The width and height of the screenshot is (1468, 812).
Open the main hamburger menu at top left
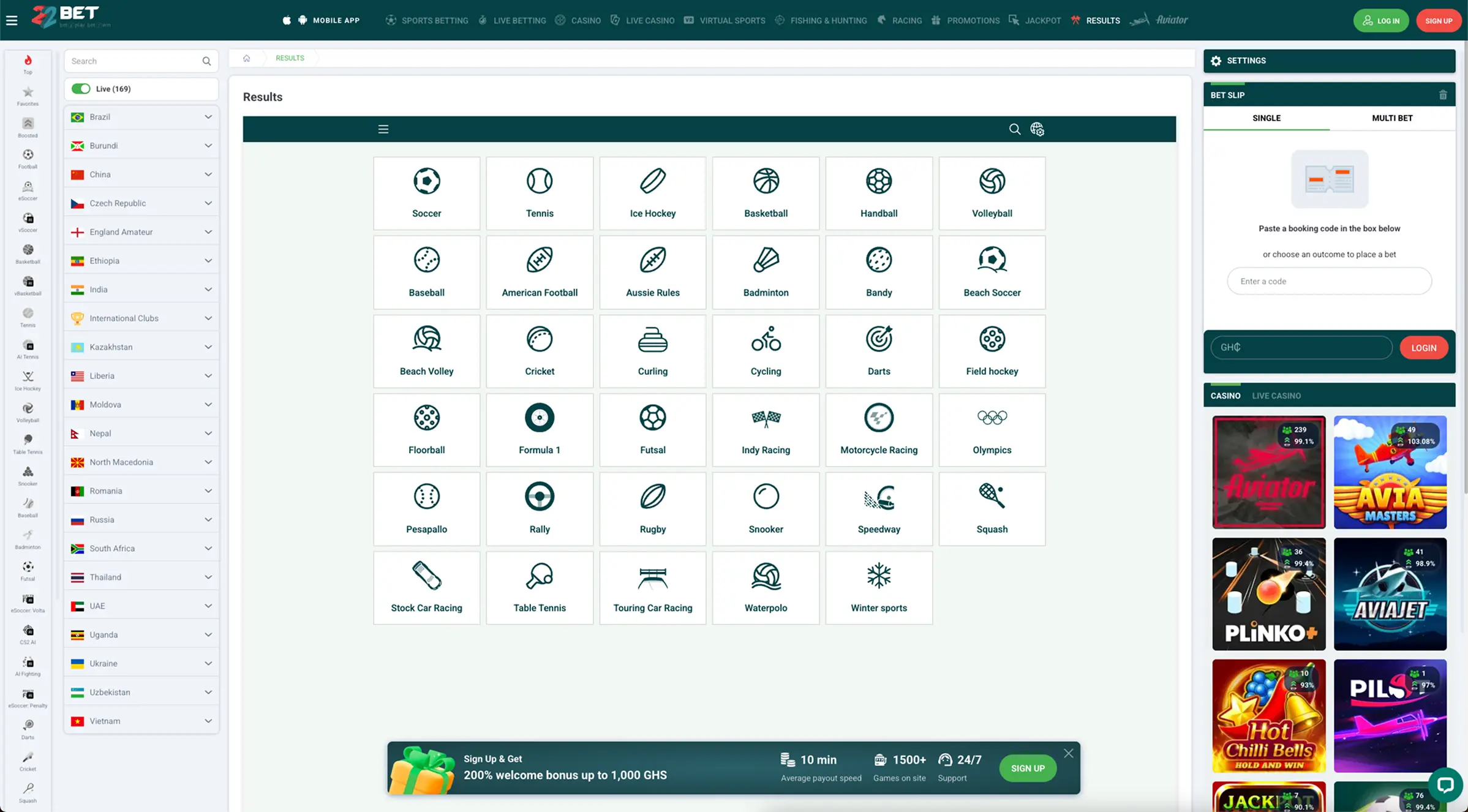click(x=12, y=21)
